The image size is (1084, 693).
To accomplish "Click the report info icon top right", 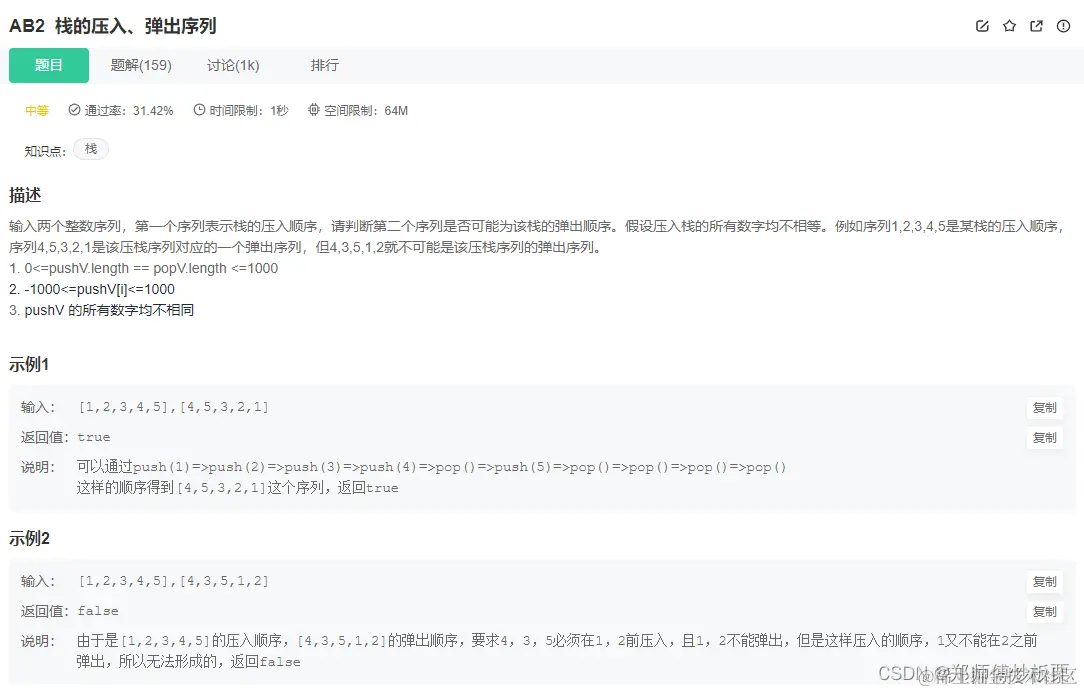I will click(x=1063, y=26).
